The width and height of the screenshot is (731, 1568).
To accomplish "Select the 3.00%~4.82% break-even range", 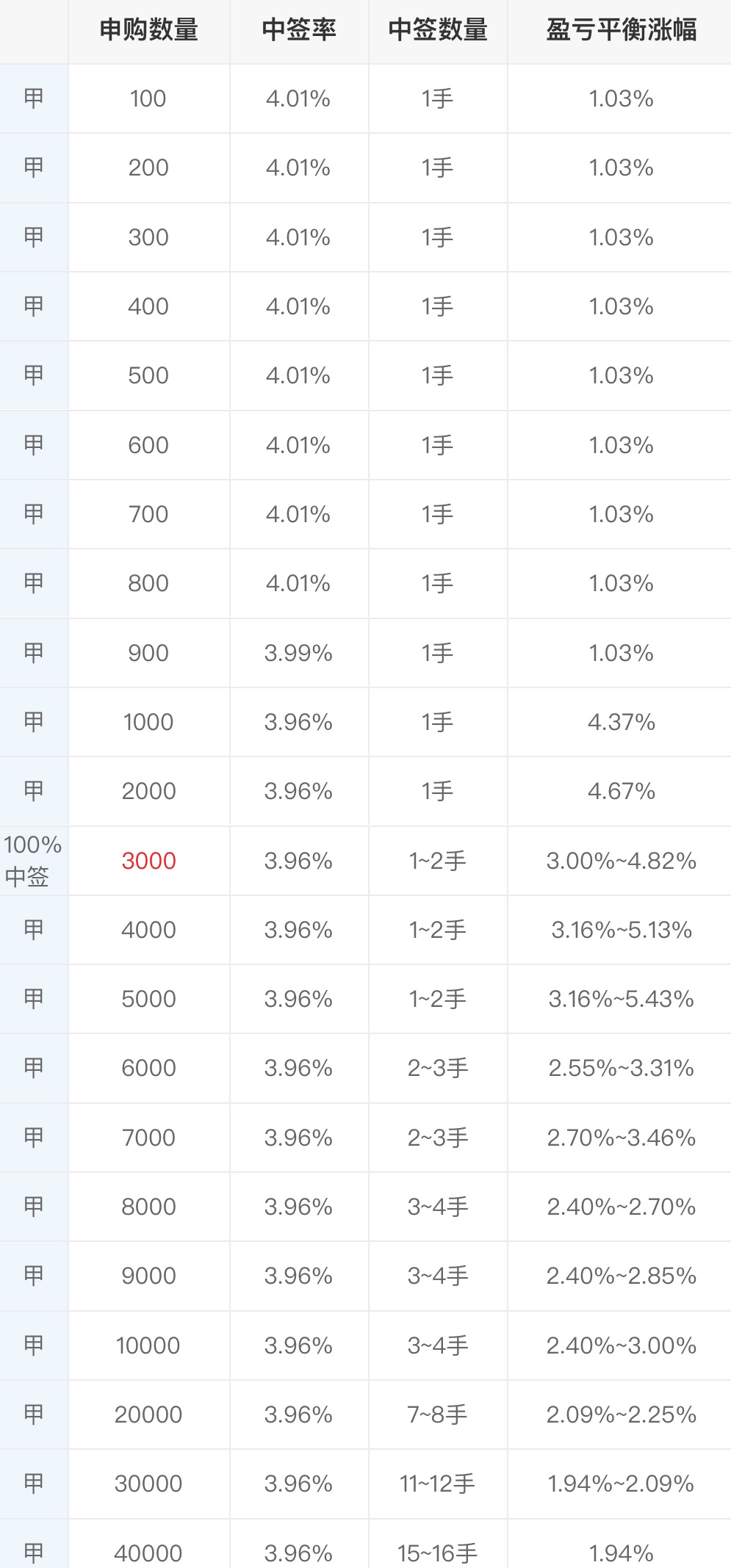I will (621, 861).
